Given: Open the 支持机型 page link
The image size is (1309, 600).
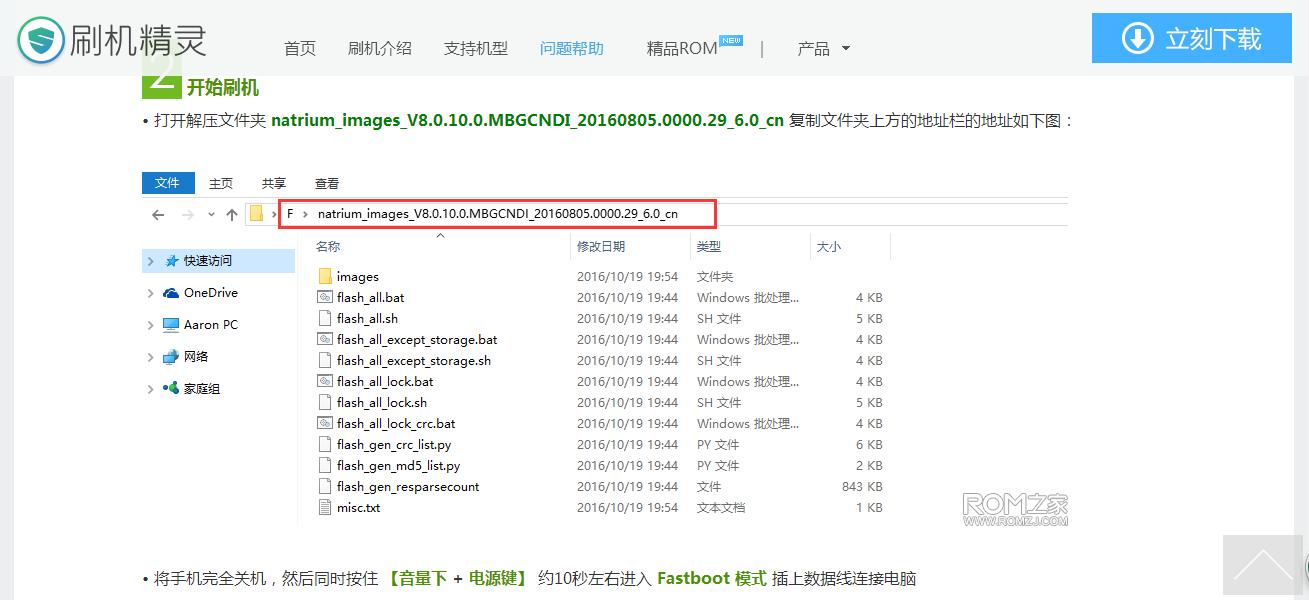Looking at the screenshot, I should (475, 48).
